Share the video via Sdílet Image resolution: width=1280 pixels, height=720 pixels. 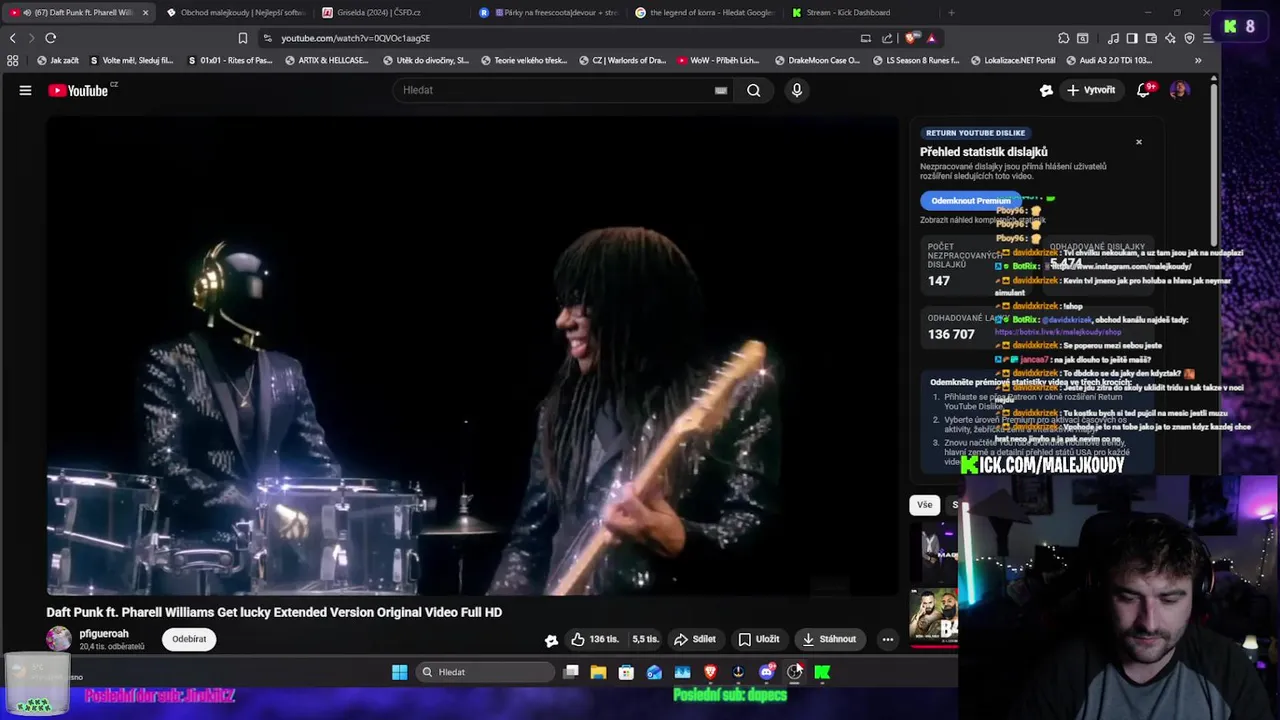[695, 639]
